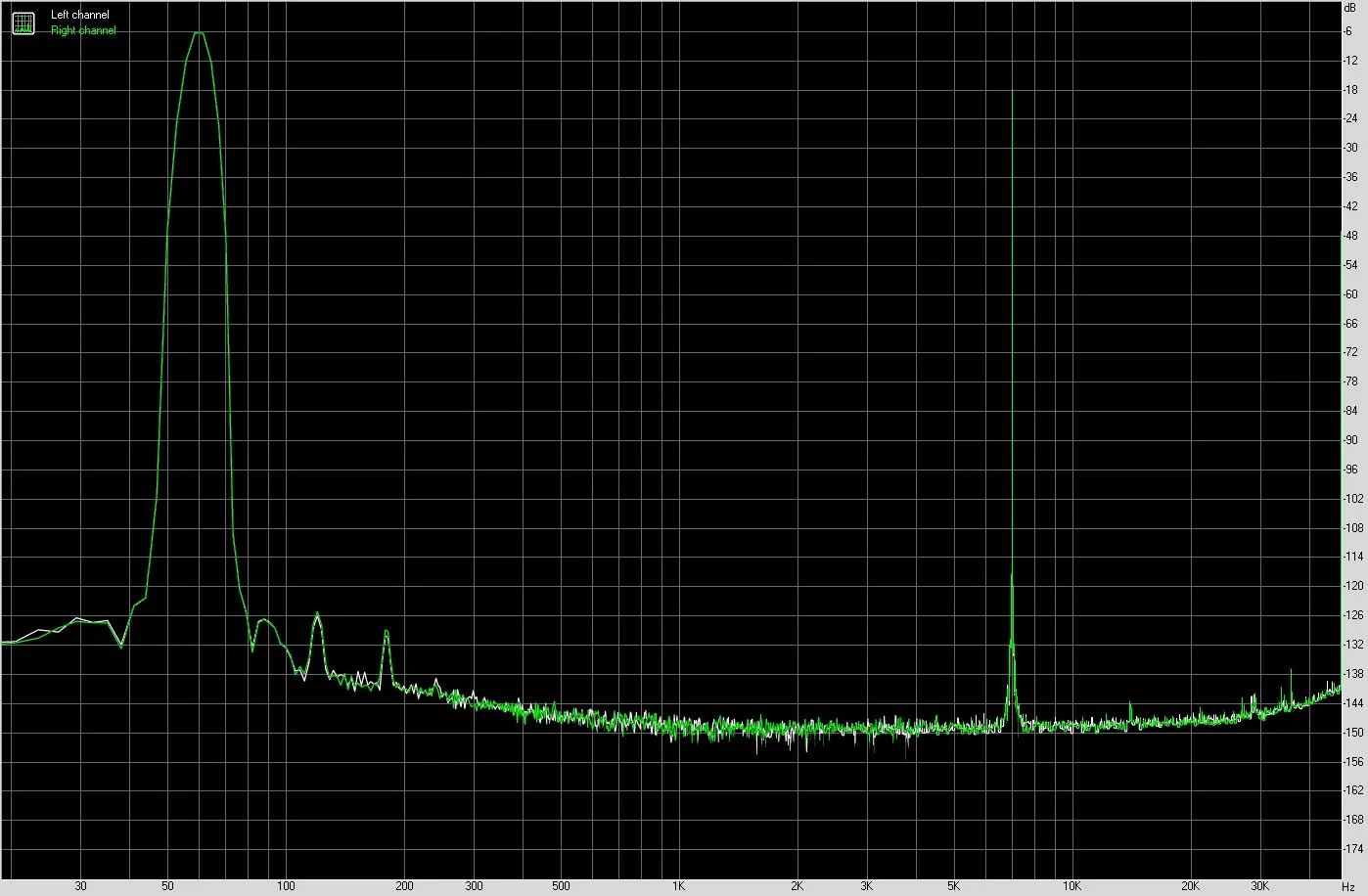The height and width of the screenshot is (896, 1368).
Task: Click the "-156" dB scale value
Action: point(1353,761)
